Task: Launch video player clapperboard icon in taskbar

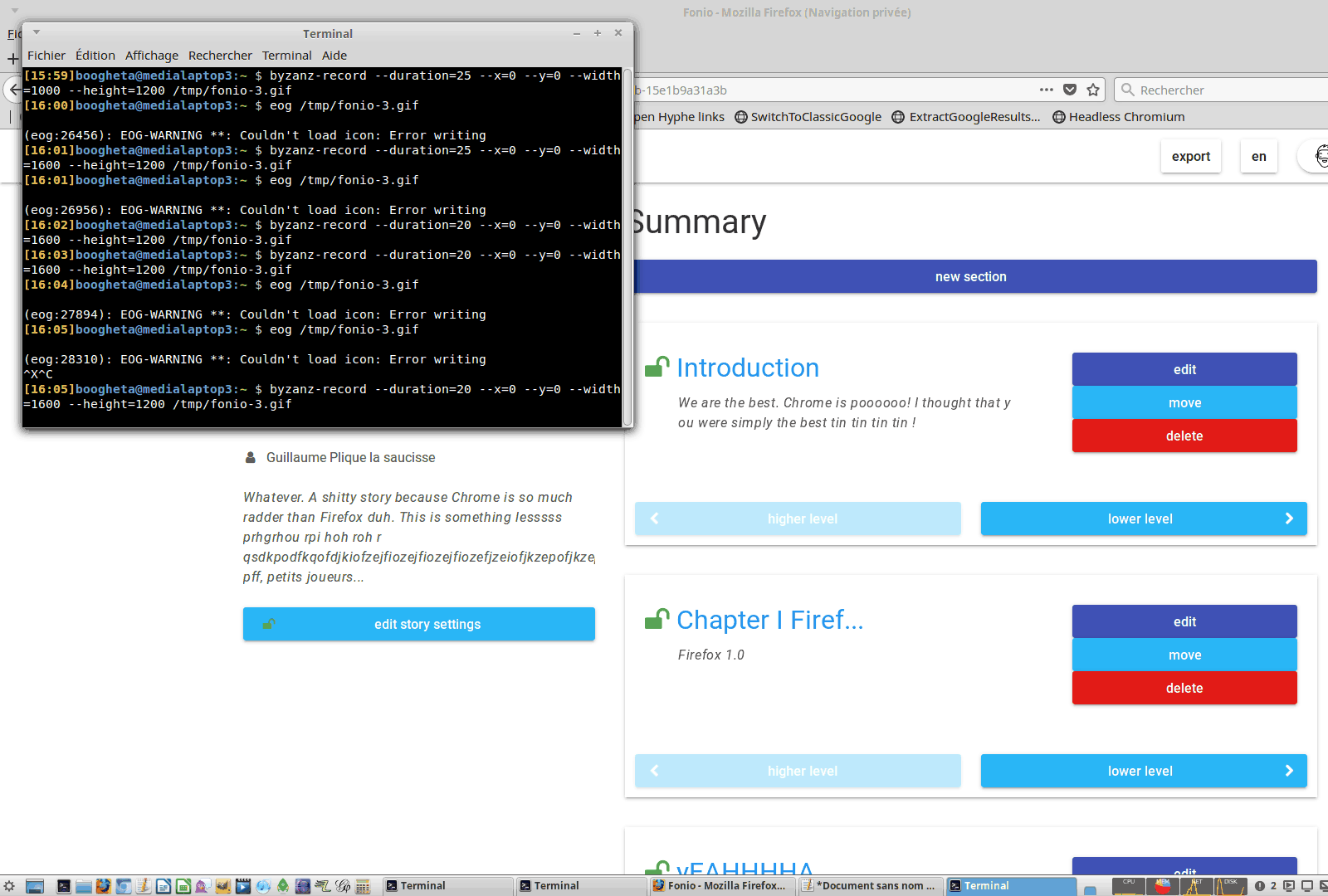Action: pyautogui.click(x=243, y=886)
